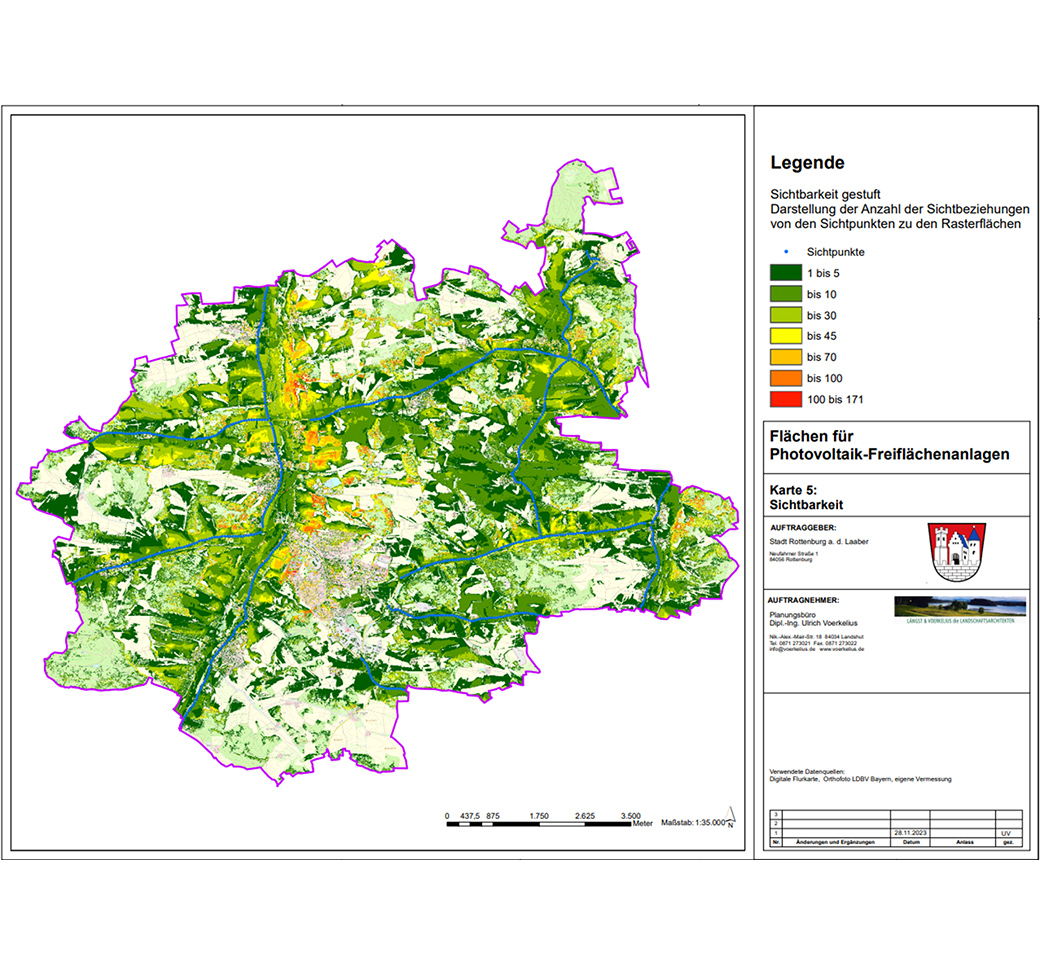Click the 'Karte 5: Sichtbarkeit' title

coord(806,497)
